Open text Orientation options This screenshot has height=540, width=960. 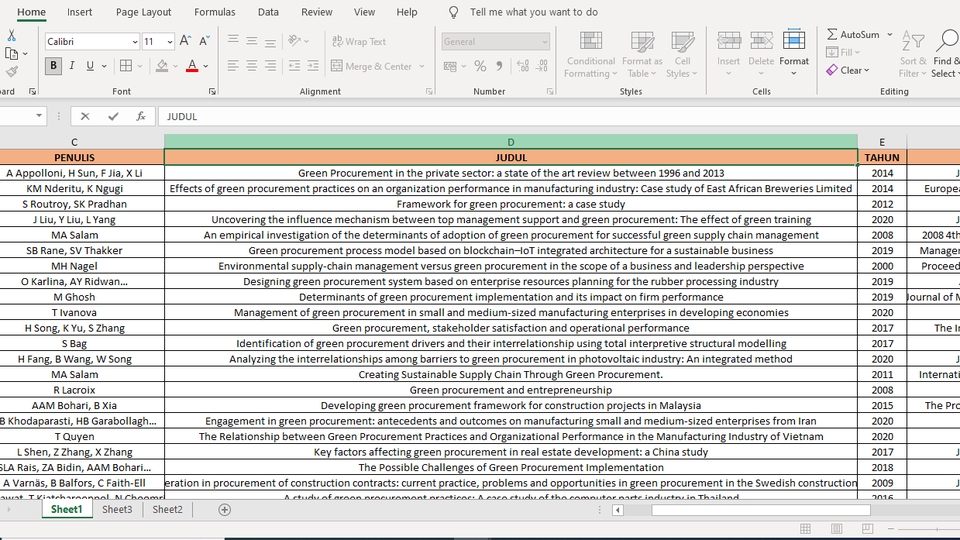click(x=298, y=41)
